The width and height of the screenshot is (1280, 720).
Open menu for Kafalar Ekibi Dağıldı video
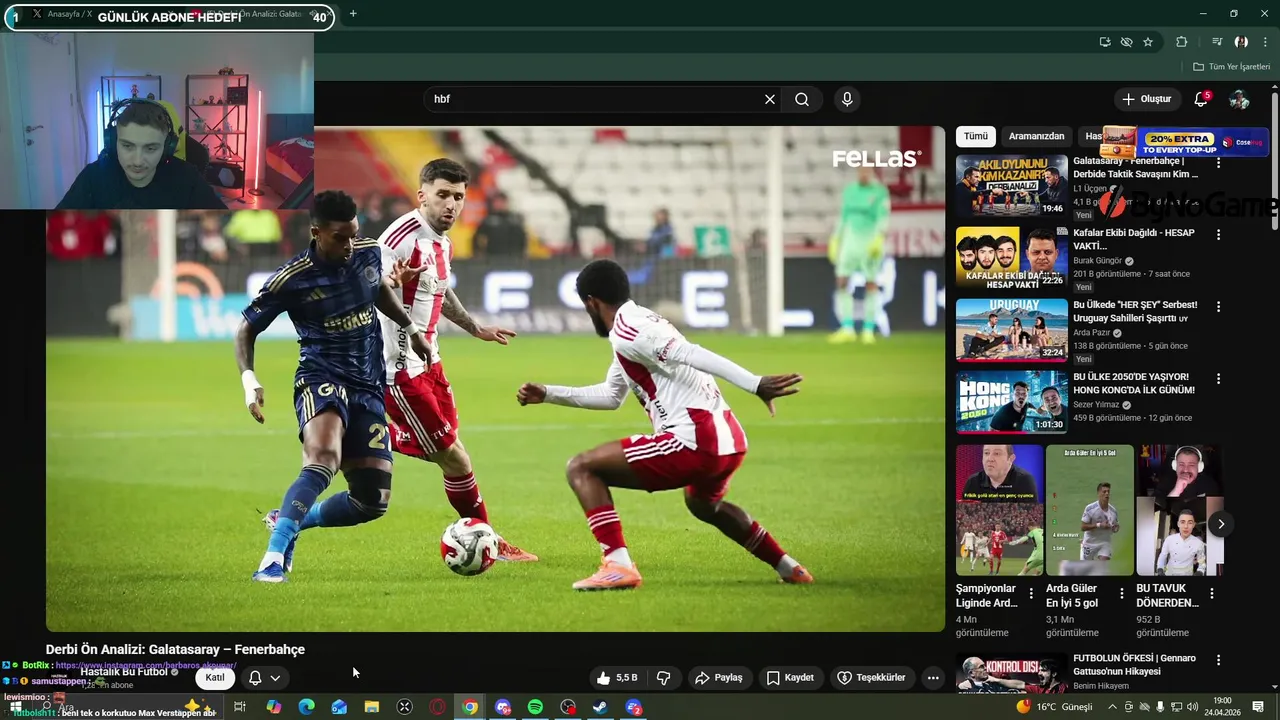click(x=1218, y=235)
